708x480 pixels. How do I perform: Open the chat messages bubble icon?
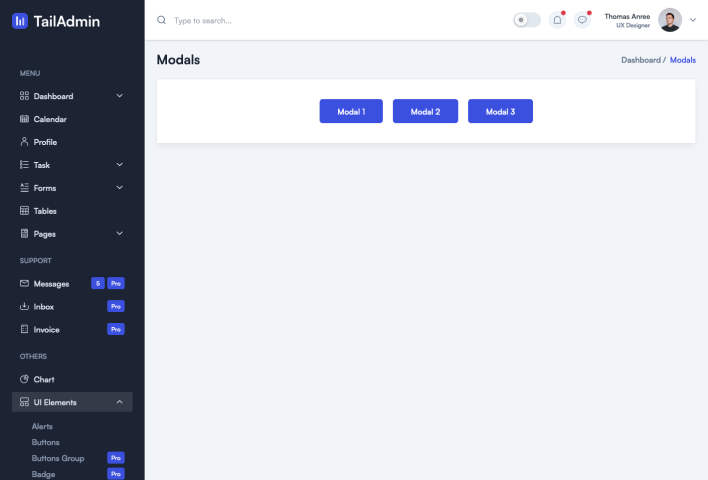click(583, 20)
